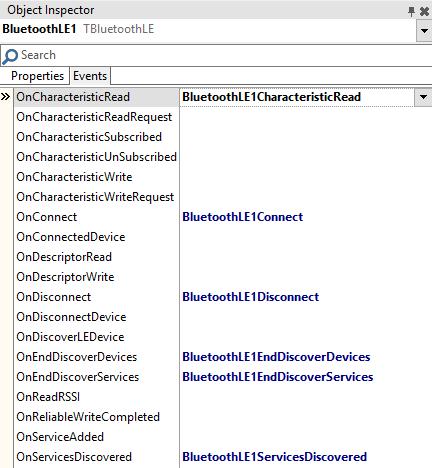
Task: Click the BluetoothLE1EndDiscoverDevices handler value
Action: tap(276, 357)
